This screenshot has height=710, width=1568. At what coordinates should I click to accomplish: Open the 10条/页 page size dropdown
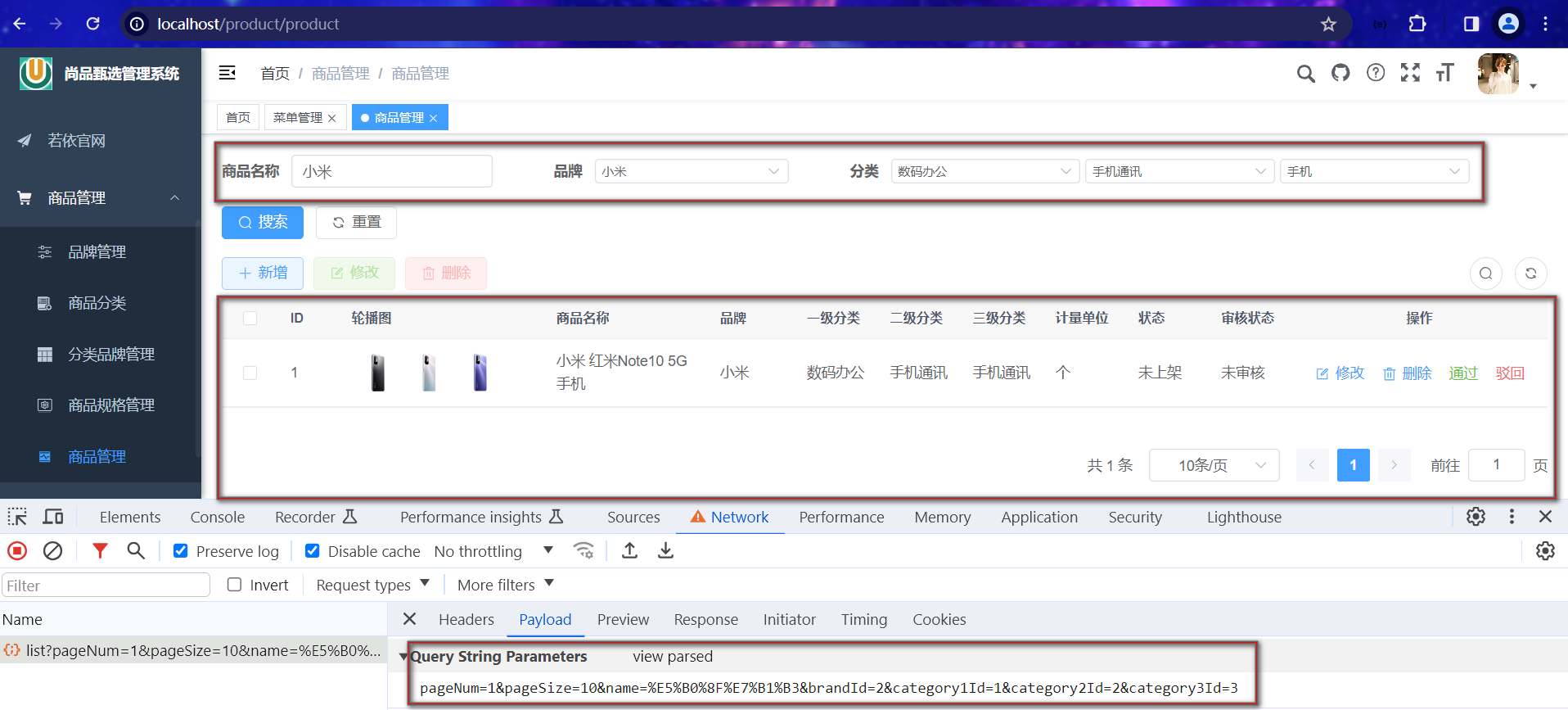click(1214, 465)
